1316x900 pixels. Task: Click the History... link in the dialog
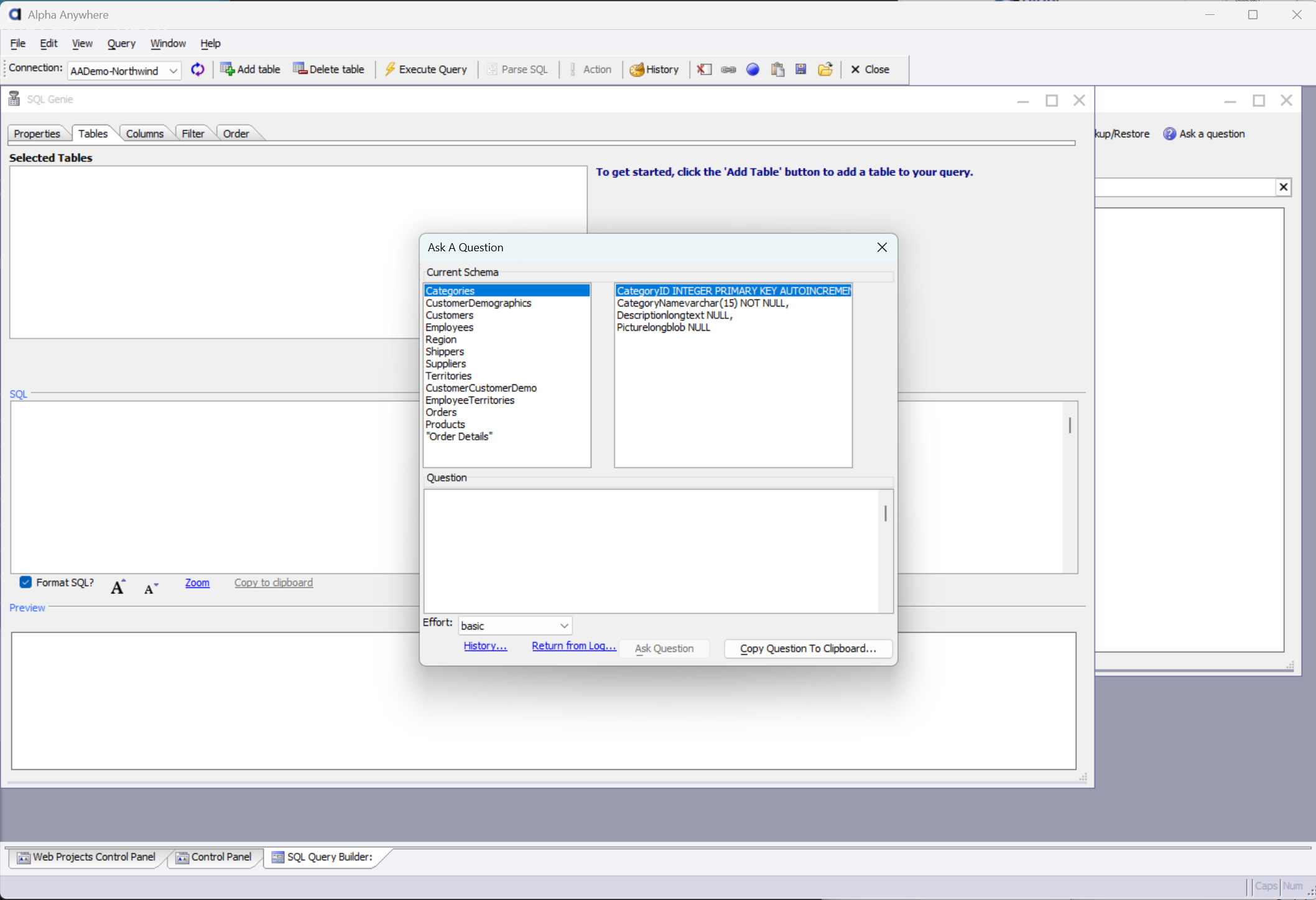(485, 646)
